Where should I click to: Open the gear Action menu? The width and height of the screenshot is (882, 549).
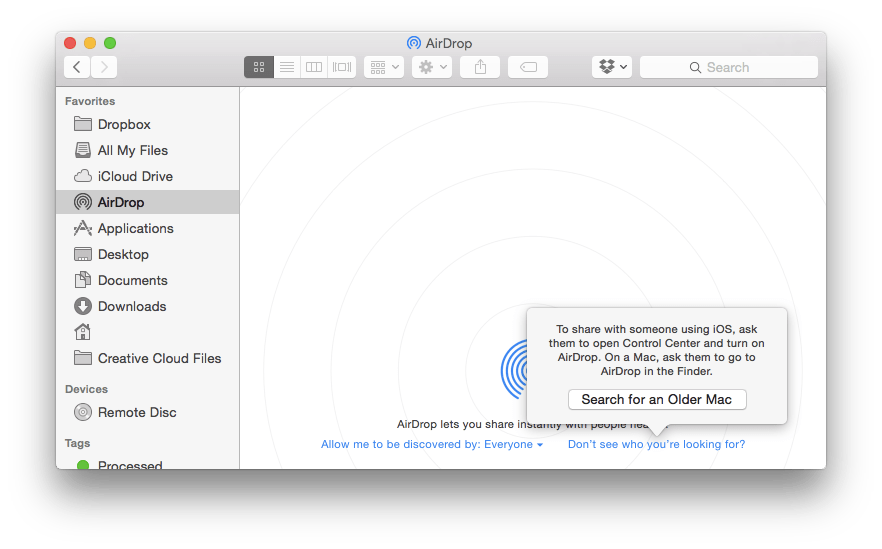pyautogui.click(x=432, y=67)
